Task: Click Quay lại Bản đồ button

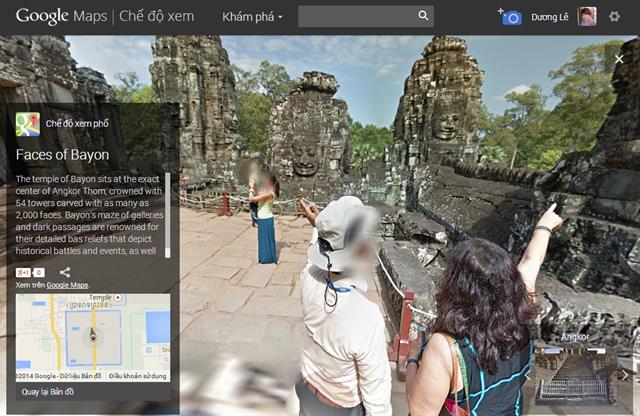Action: (48, 392)
